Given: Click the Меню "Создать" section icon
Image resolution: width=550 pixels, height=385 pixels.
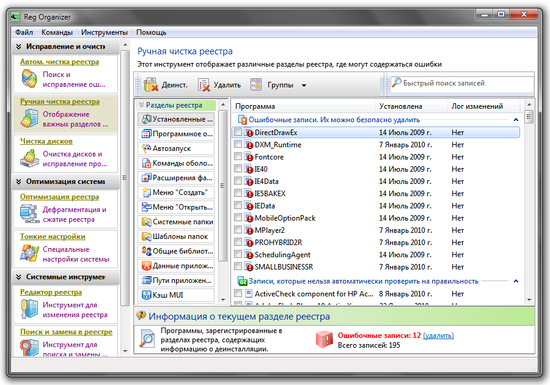Looking at the screenshot, I should click(x=146, y=192).
